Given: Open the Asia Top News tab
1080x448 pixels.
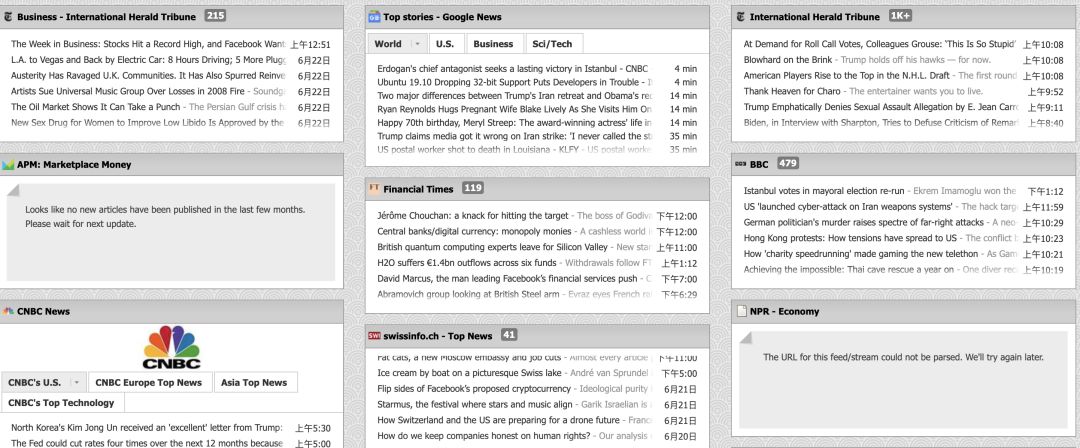Looking at the screenshot, I should coord(254,383).
